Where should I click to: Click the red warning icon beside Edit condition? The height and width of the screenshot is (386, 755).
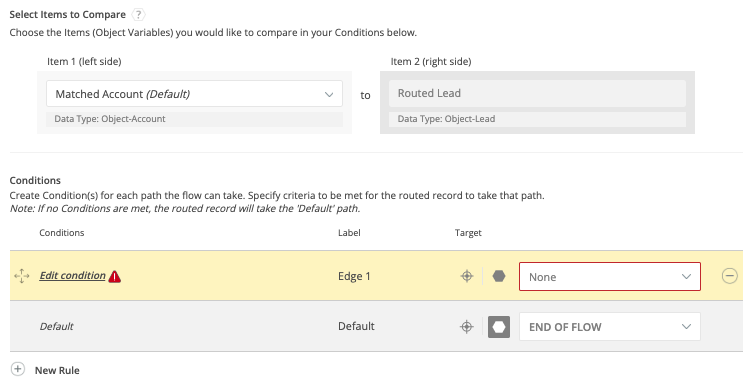[115, 276]
